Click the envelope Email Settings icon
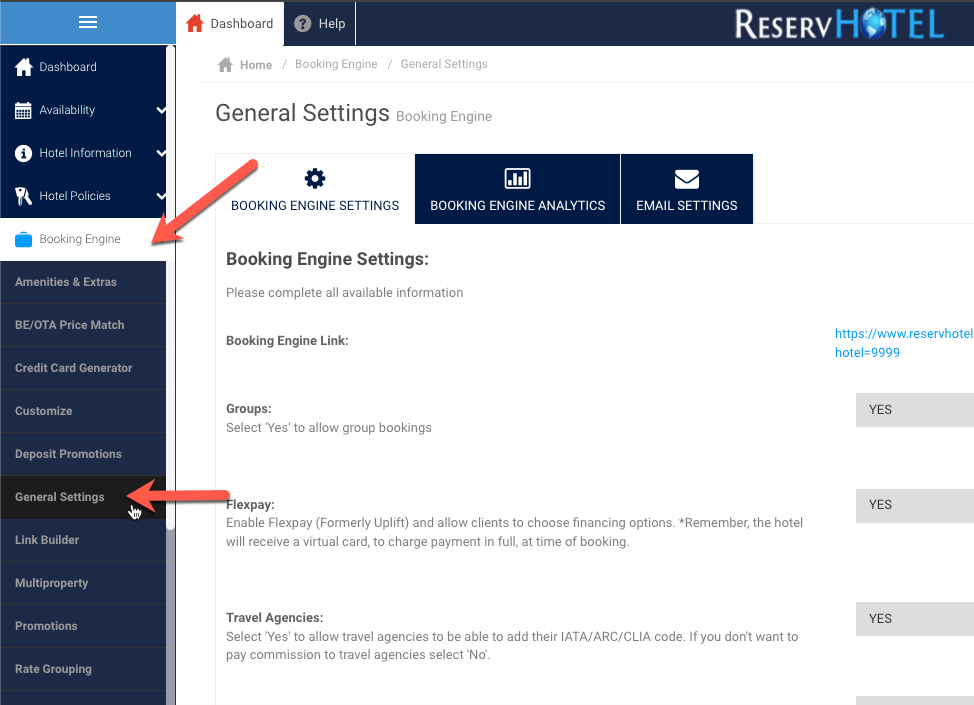 pyautogui.click(x=687, y=179)
